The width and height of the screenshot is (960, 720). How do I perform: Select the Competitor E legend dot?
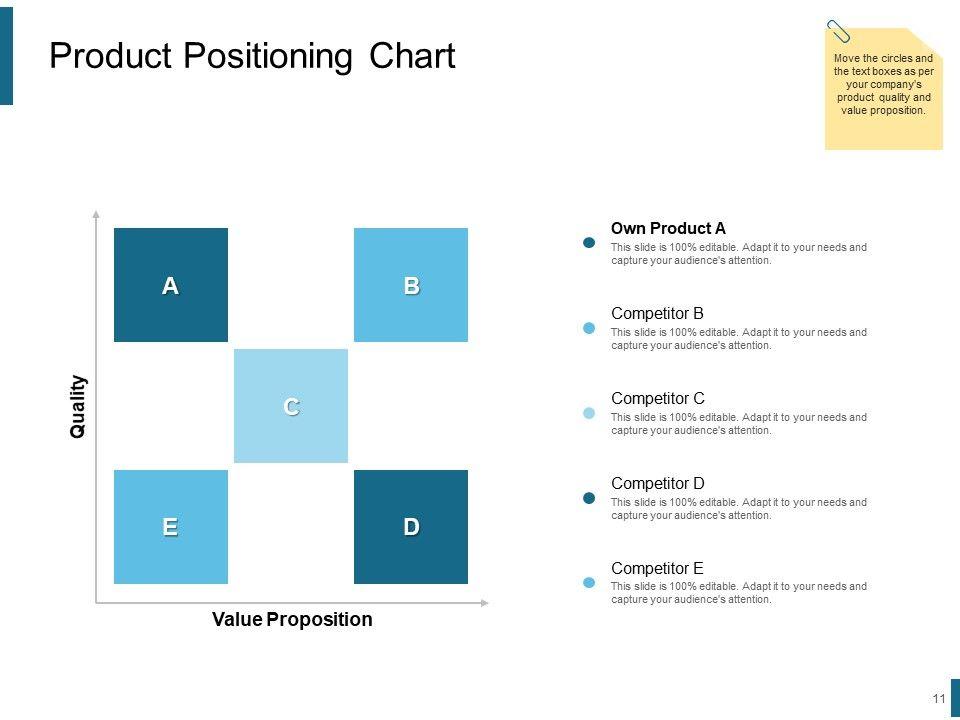point(589,582)
